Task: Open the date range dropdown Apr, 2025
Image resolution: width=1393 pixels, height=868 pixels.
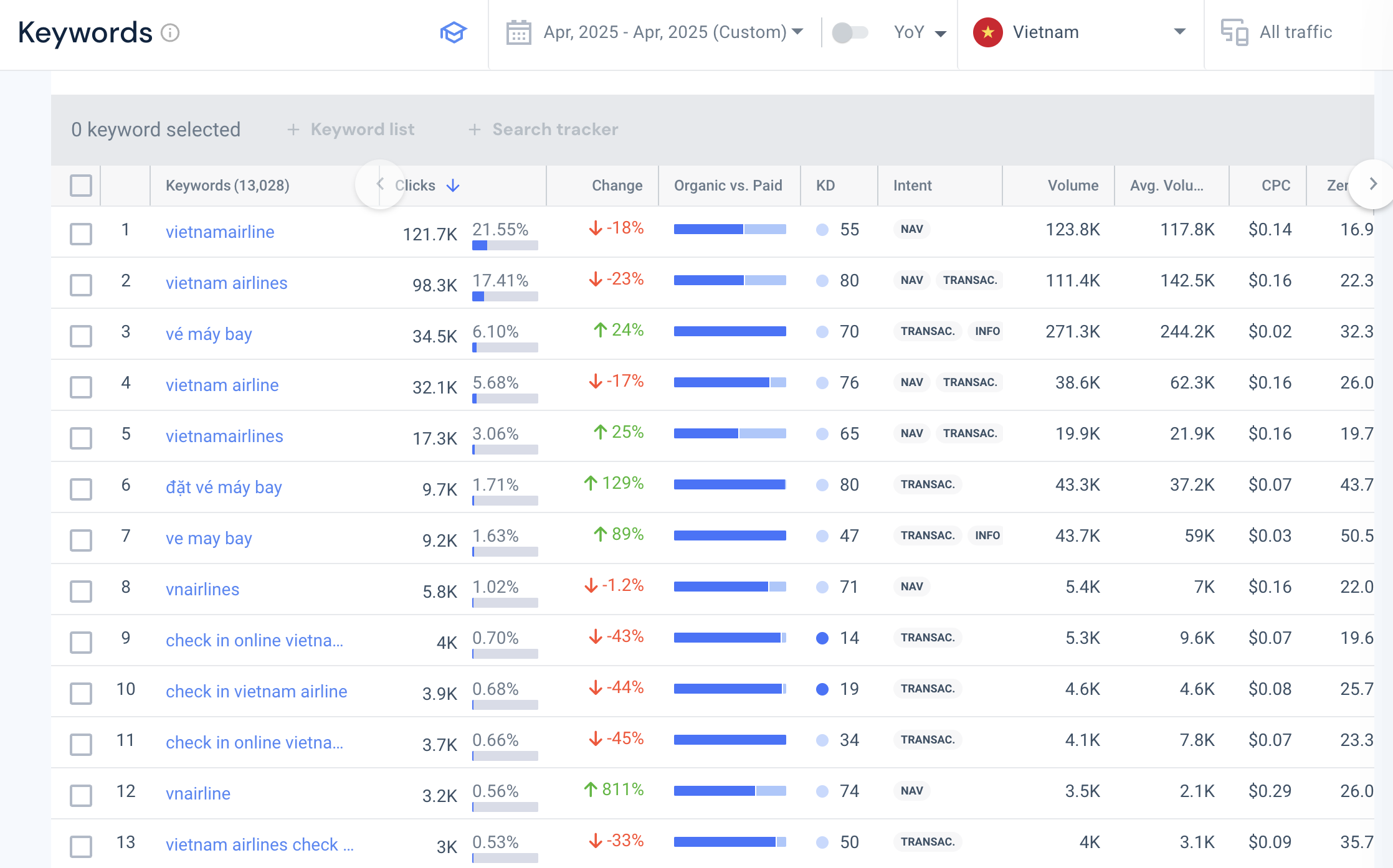Action: click(x=673, y=32)
